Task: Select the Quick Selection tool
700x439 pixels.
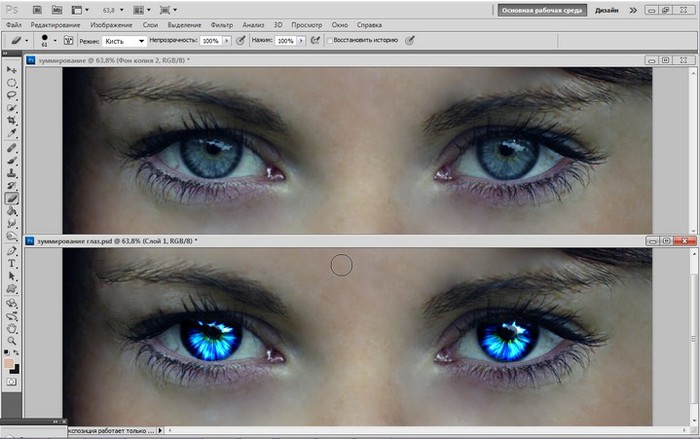Action: [x=12, y=108]
